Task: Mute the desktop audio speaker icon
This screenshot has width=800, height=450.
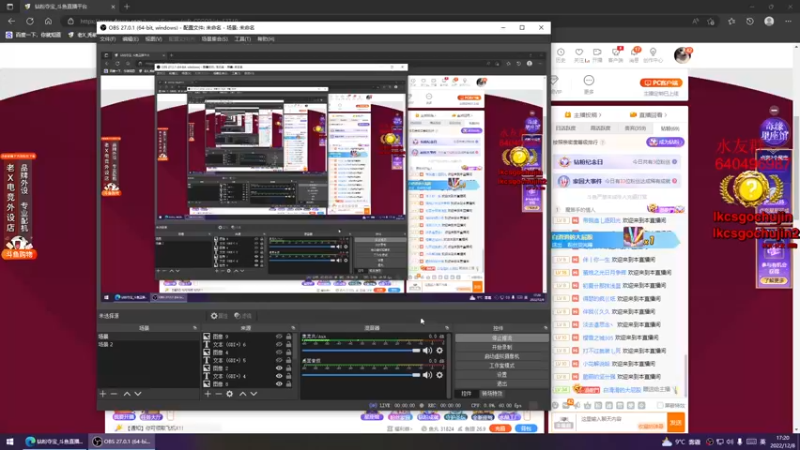Action: click(x=427, y=375)
